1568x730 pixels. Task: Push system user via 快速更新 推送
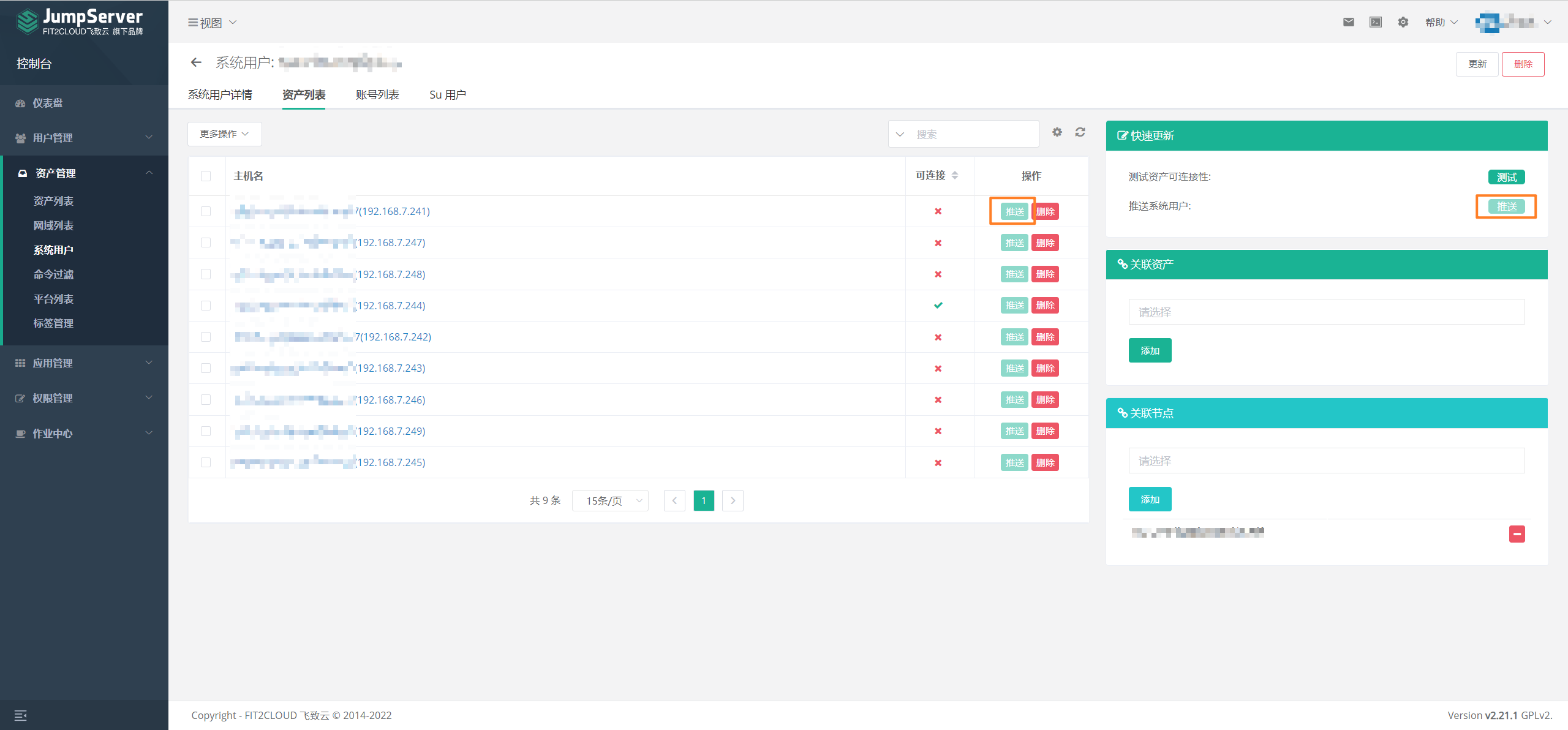pos(1506,206)
